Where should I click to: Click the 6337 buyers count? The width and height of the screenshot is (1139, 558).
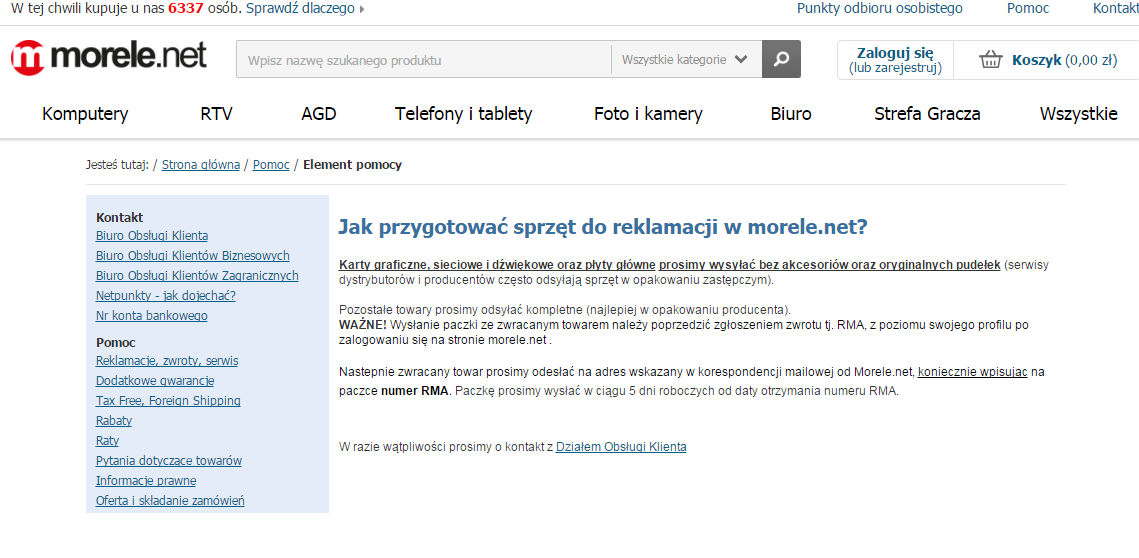coord(185,9)
